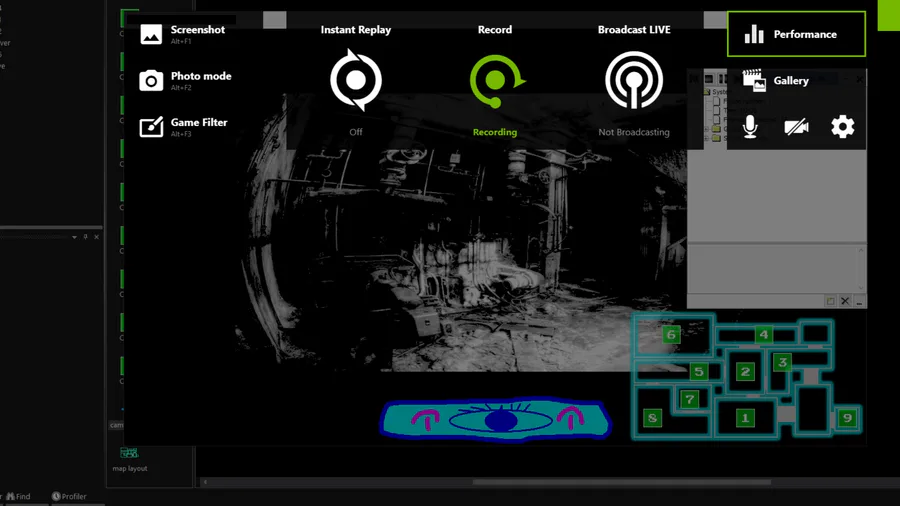Select camera 4 on the map

click(763, 334)
